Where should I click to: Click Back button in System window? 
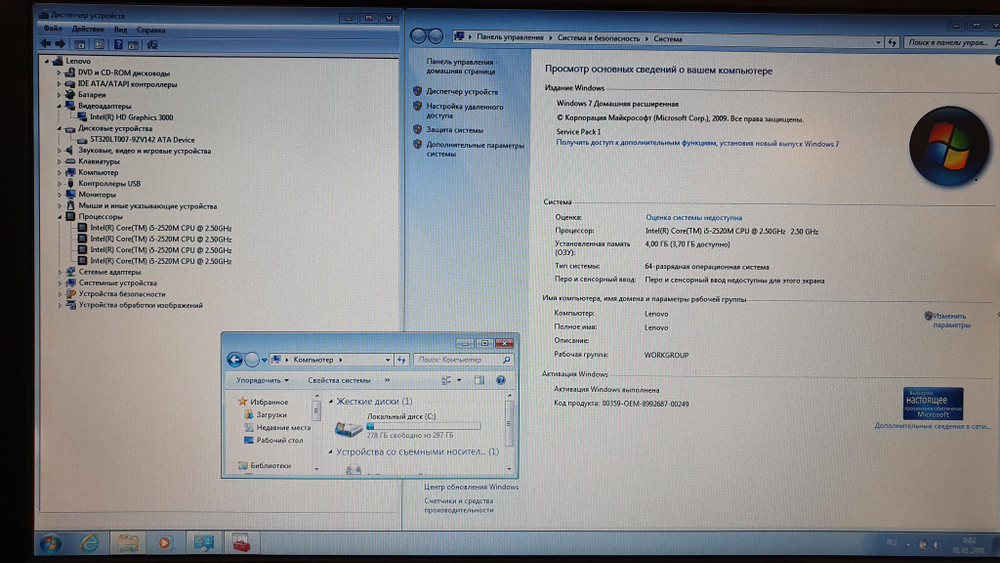pos(418,36)
